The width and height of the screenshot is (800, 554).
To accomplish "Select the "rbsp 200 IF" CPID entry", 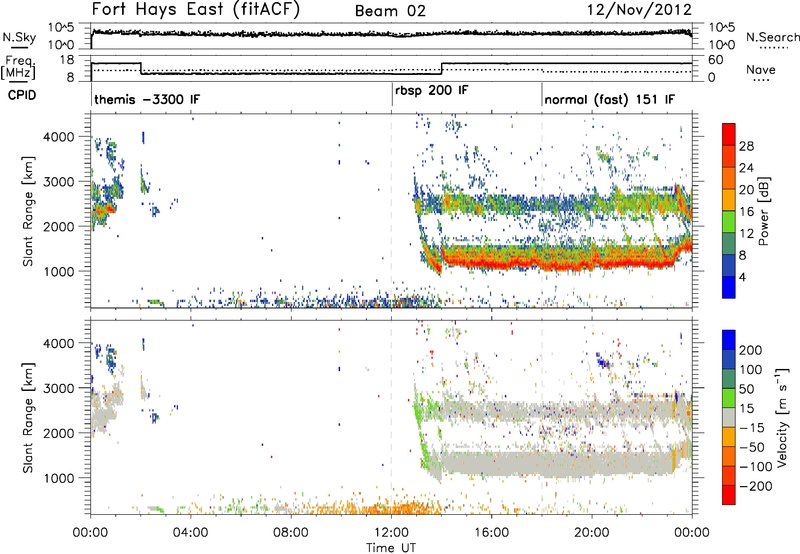I will coord(432,90).
